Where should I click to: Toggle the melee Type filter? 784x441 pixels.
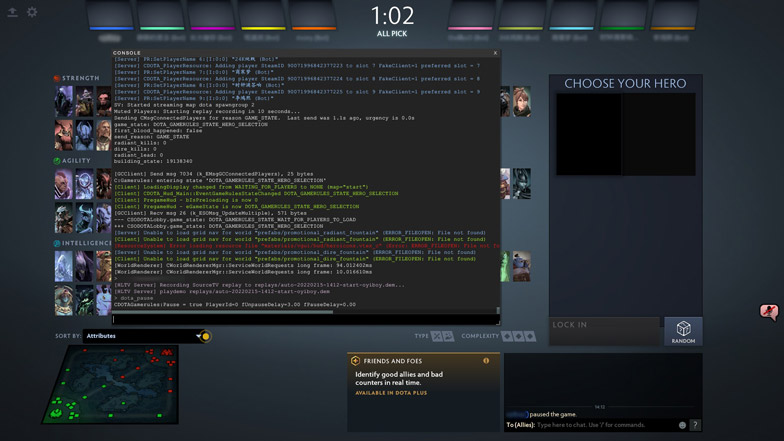point(436,336)
